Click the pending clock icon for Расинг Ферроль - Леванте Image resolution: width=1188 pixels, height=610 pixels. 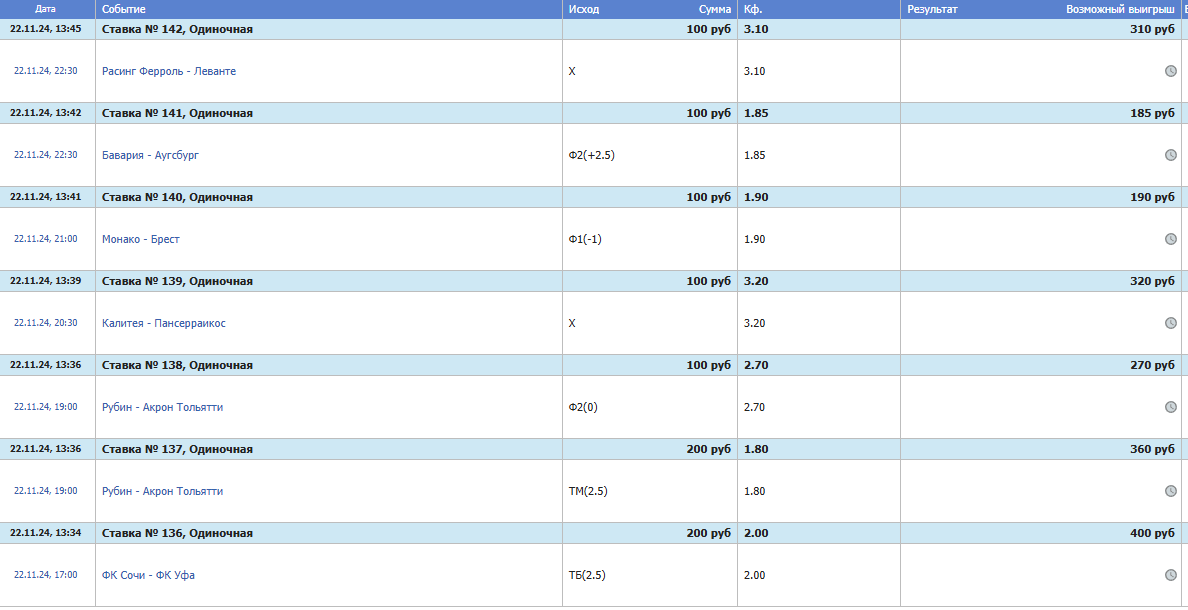[x=1170, y=71]
